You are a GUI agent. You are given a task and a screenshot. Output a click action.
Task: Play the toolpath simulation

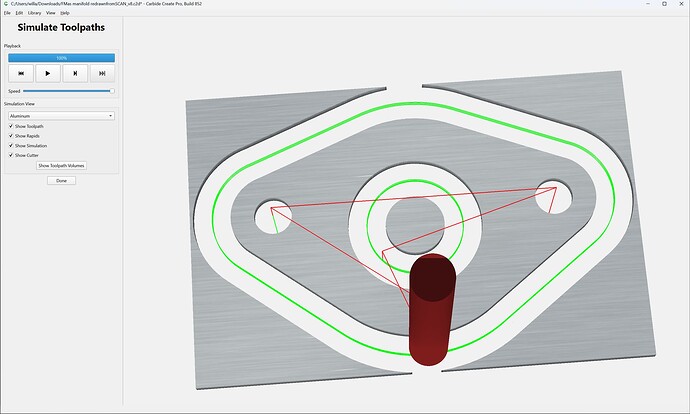tap(48, 73)
